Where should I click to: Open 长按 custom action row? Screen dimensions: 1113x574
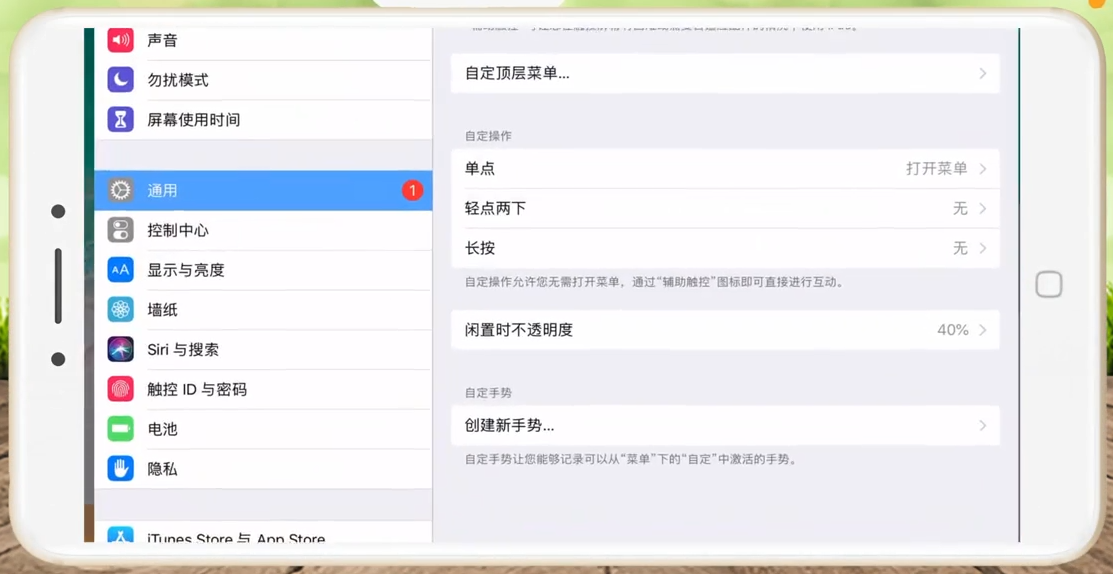tap(725, 248)
